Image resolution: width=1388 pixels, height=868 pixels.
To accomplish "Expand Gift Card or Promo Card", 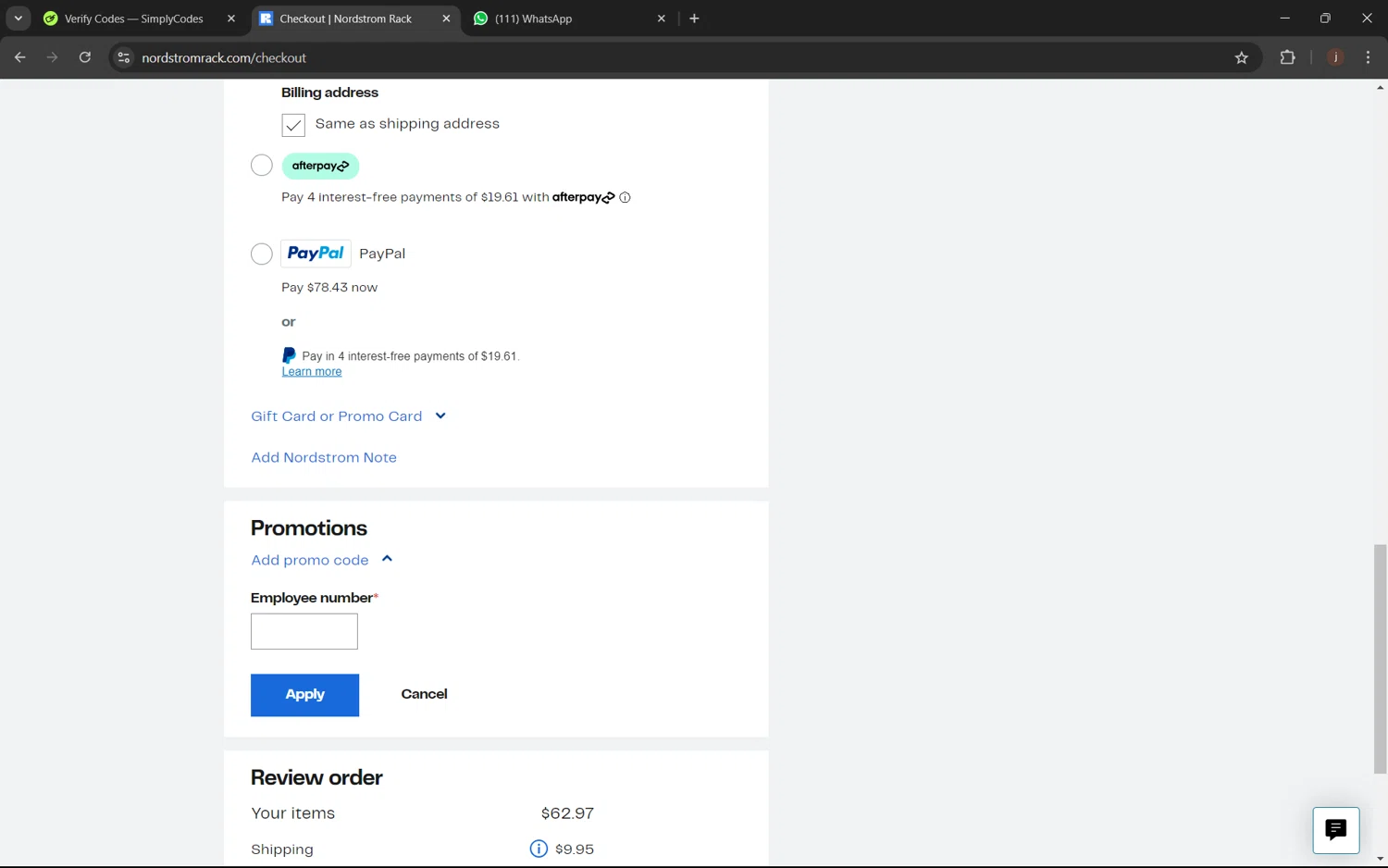I will tap(349, 416).
